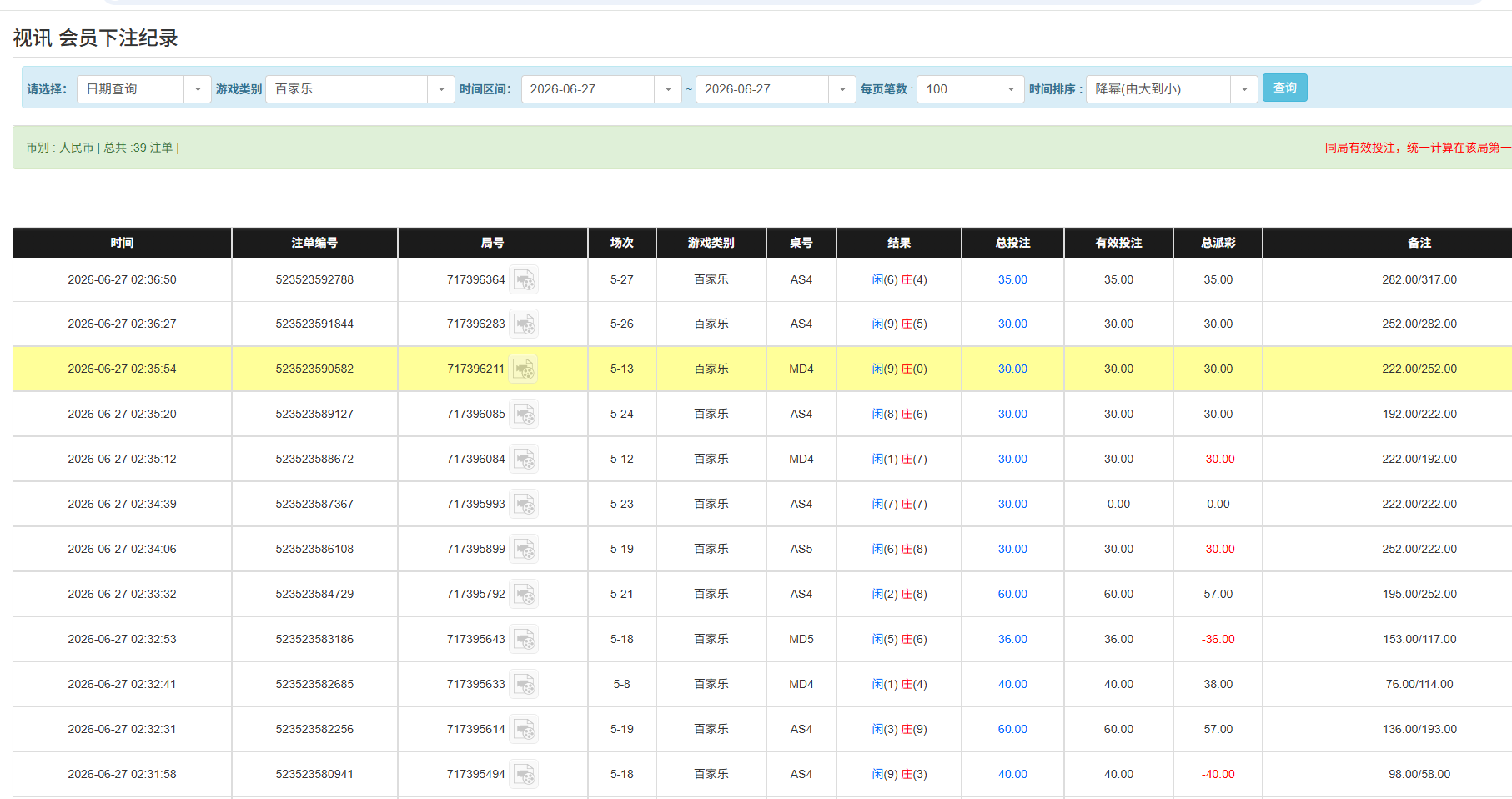Click the 局号 column header

(x=493, y=243)
